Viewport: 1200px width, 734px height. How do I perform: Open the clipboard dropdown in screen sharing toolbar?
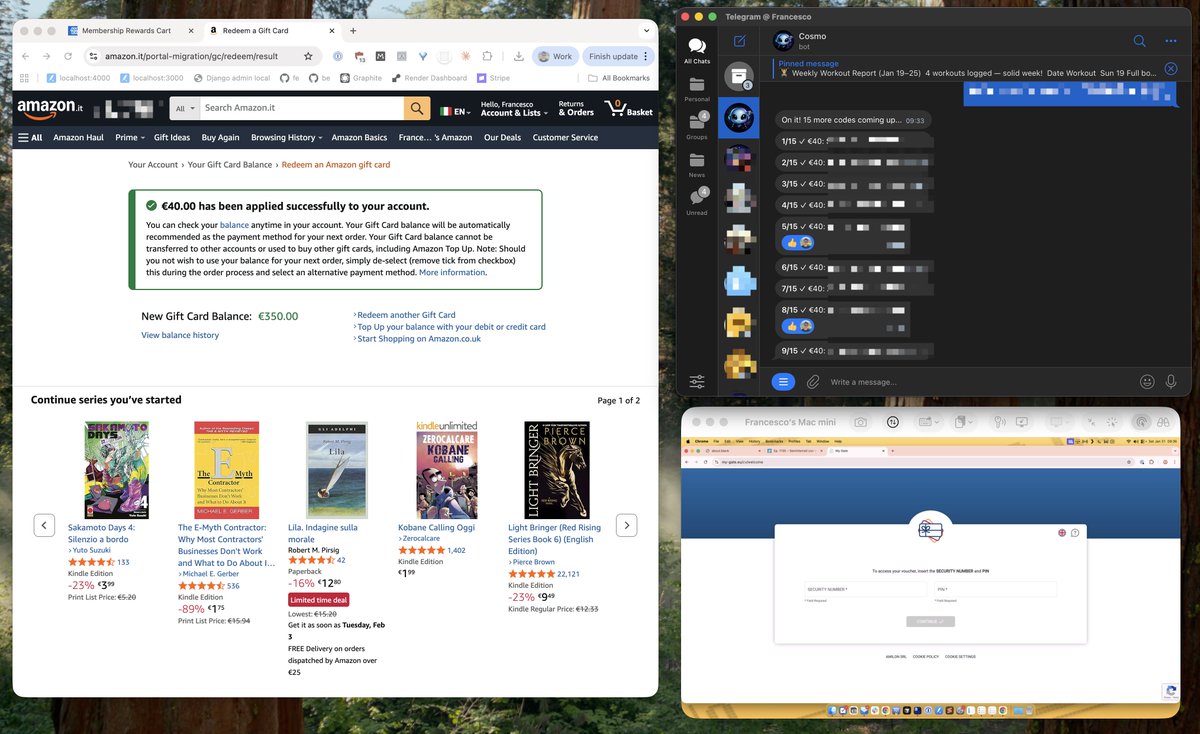(963, 423)
